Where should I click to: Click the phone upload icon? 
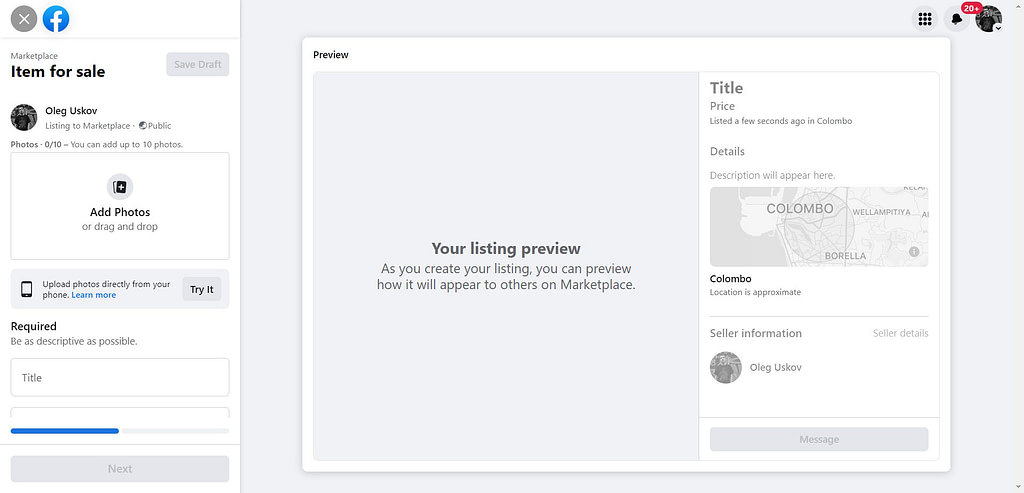(x=27, y=289)
